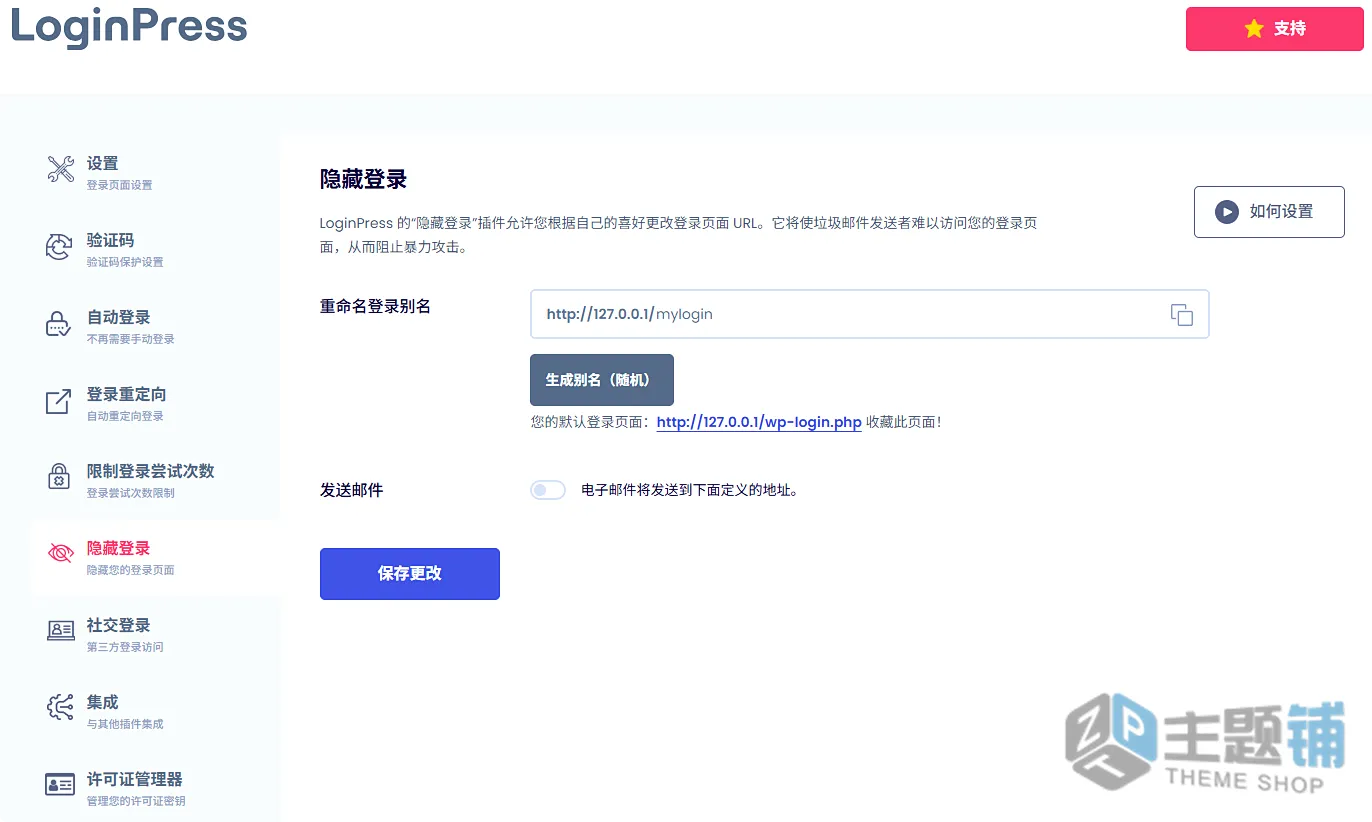Open the 集成 menu label
This screenshot has width=1372, height=822.
tap(103, 702)
